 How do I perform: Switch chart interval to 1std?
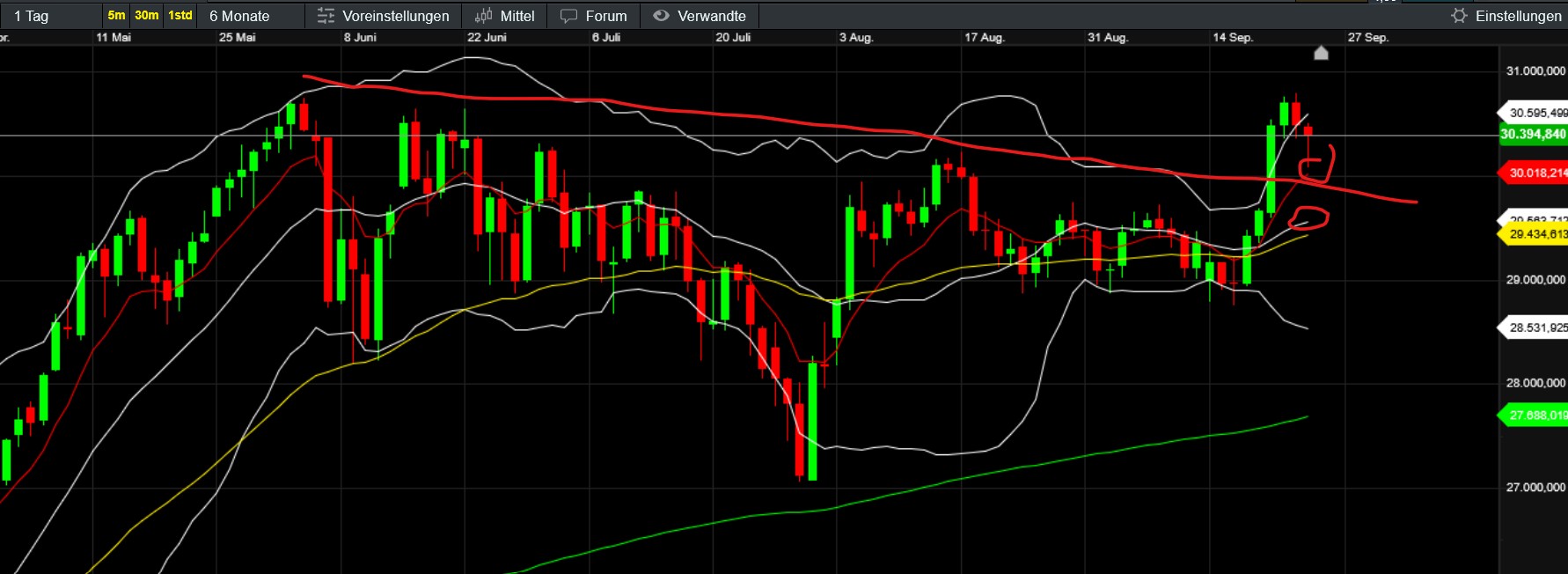180,15
